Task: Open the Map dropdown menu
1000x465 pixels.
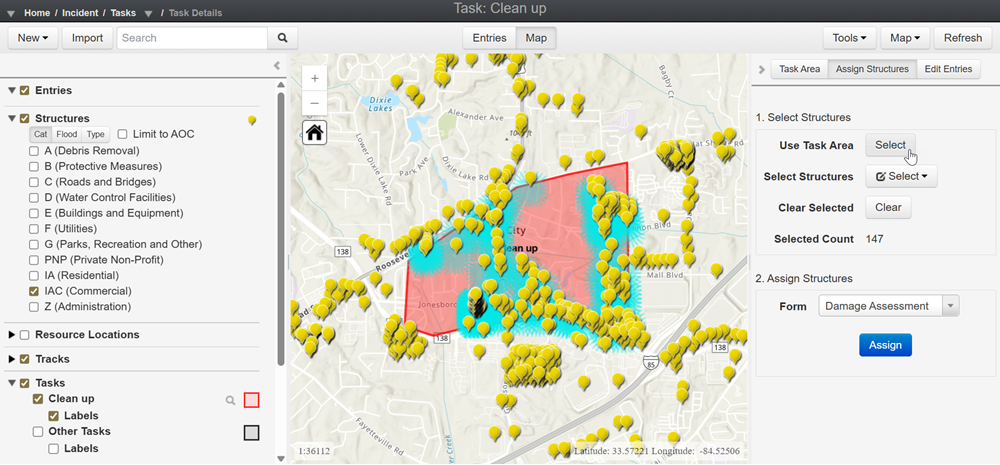Action: tap(905, 38)
